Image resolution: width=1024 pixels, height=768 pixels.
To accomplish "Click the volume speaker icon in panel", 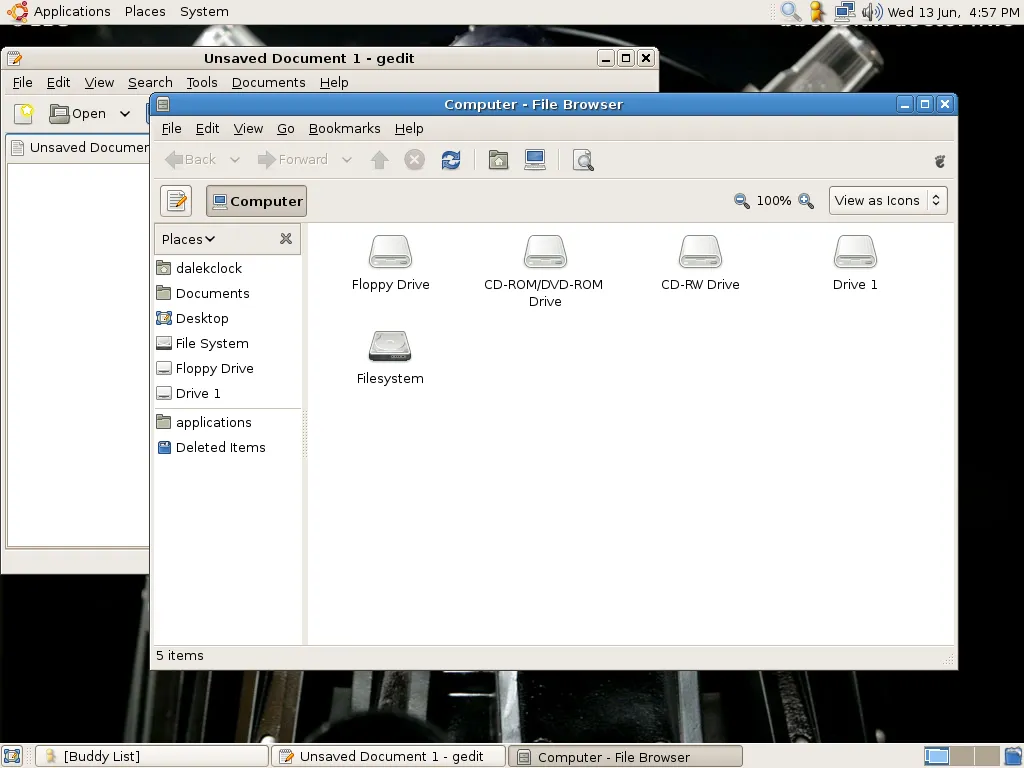I will [872, 12].
